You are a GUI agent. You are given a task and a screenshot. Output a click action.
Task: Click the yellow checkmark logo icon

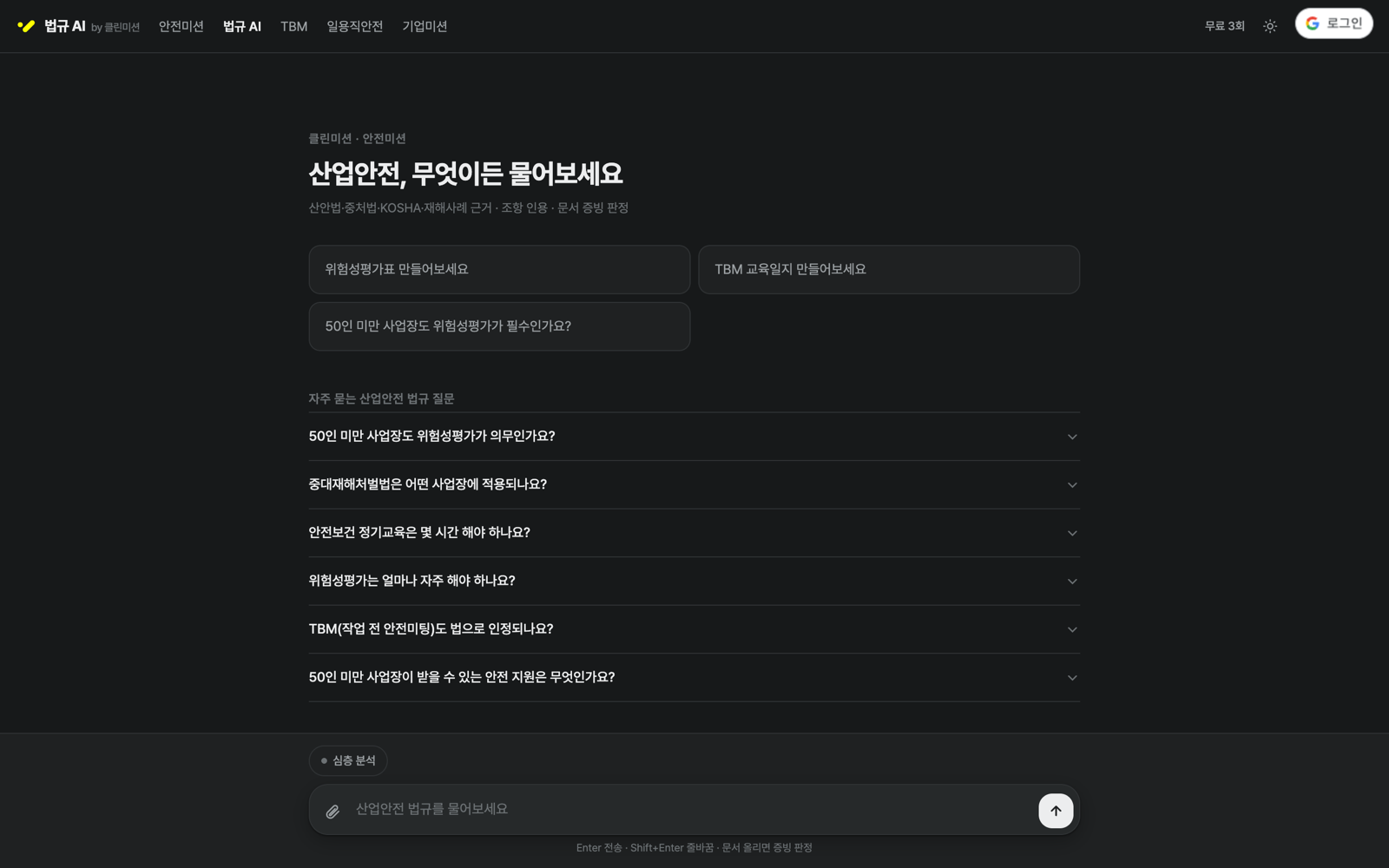pos(26,26)
